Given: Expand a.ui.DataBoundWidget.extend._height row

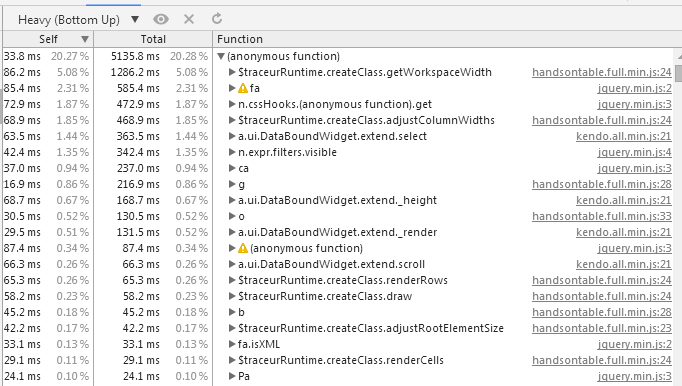Looking at the screenshot, I should point(232,200).
